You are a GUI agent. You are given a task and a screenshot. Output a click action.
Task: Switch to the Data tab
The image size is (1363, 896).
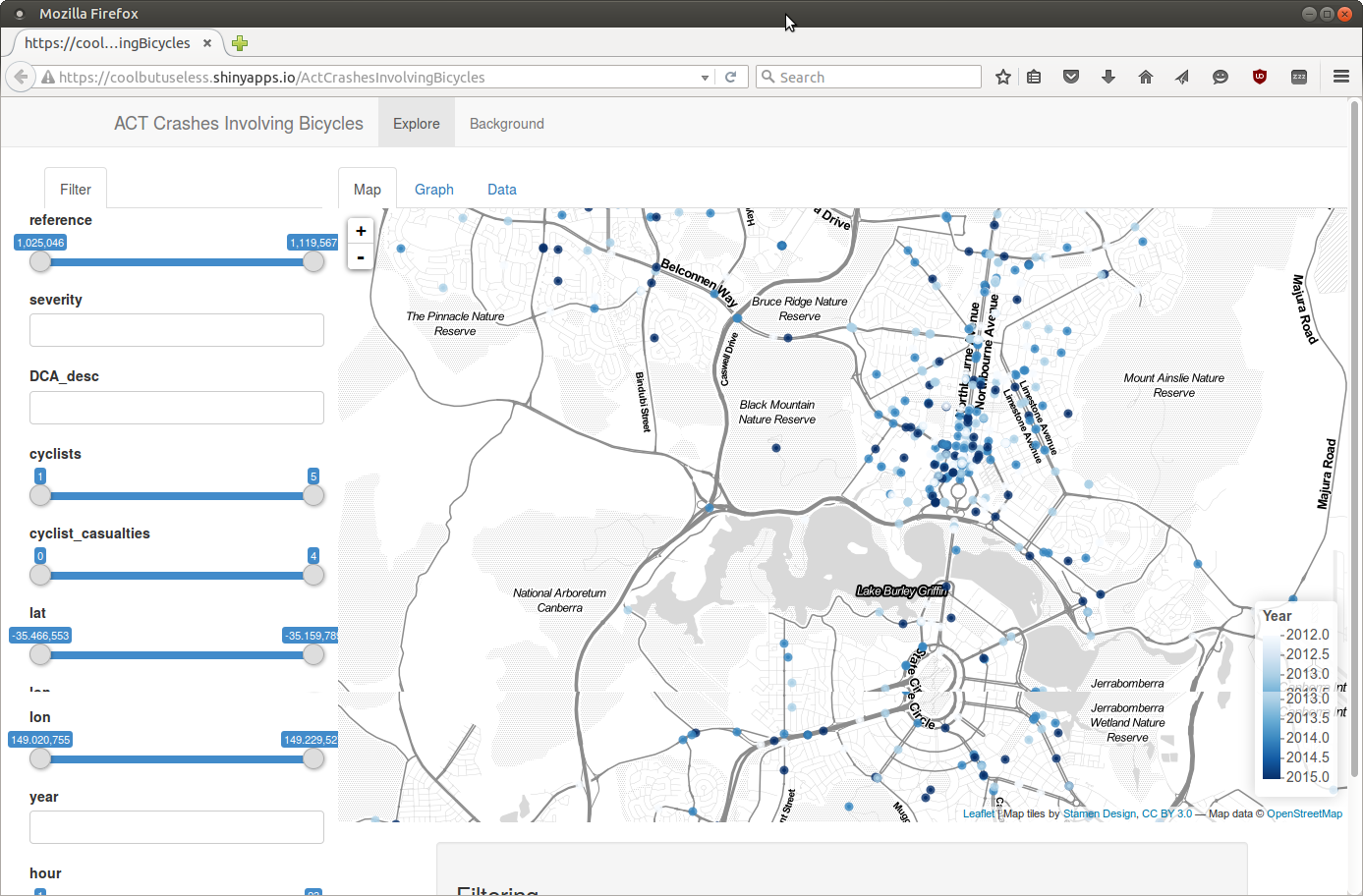tap(501, 190)
